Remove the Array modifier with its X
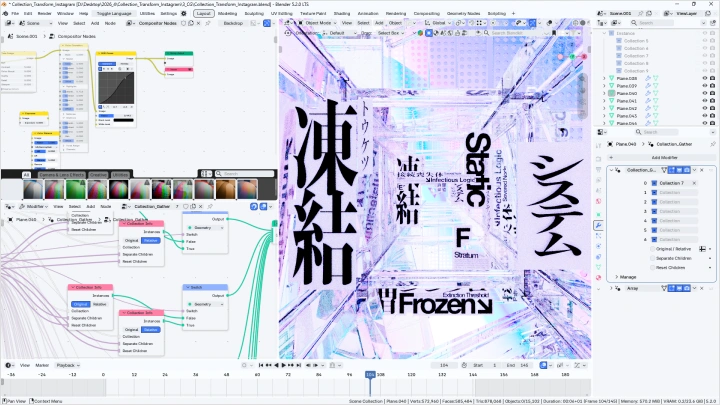 click(702, 288)
